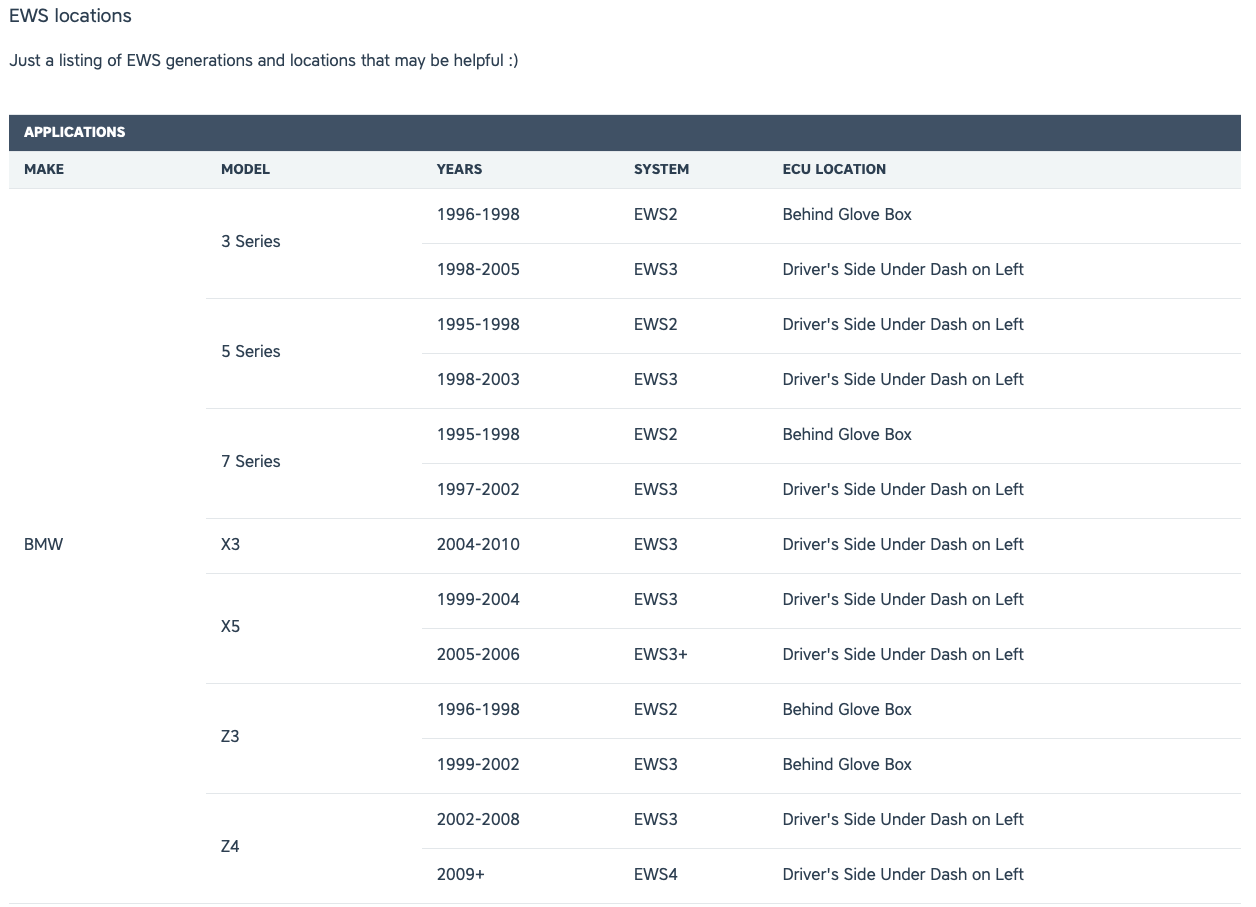
Task: Select the 7 Series model cell
Action: click(x=250, y=461)
